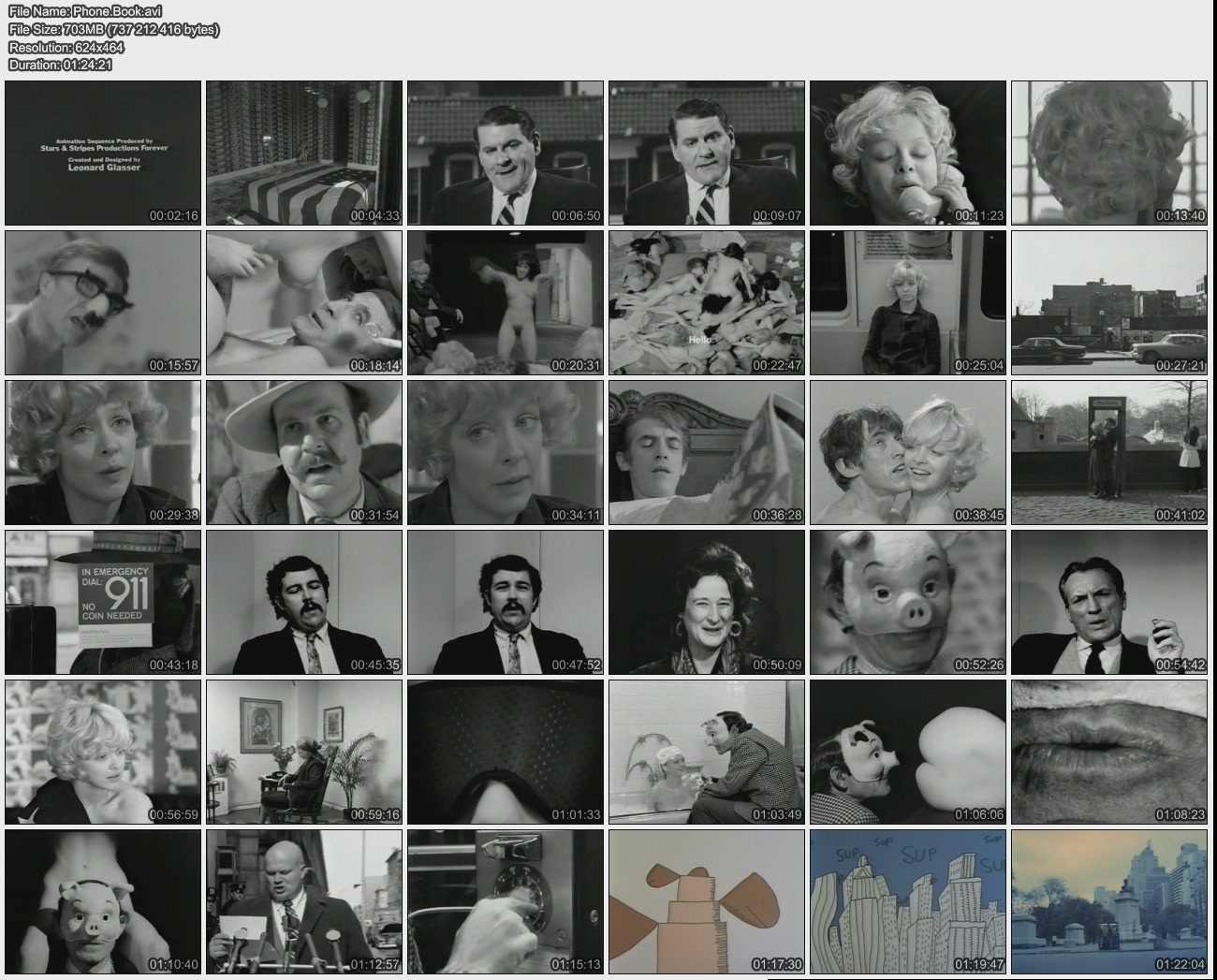Click the thumbnail with timestamp 00:02:16
This screenshot has height=980, width=1217.
point(103,153)
